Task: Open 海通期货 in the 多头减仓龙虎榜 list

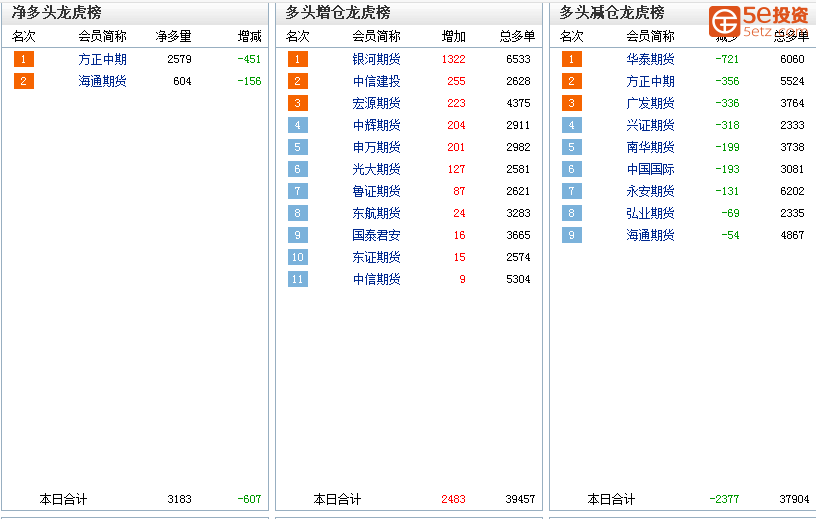Action: tap(651, 235)
